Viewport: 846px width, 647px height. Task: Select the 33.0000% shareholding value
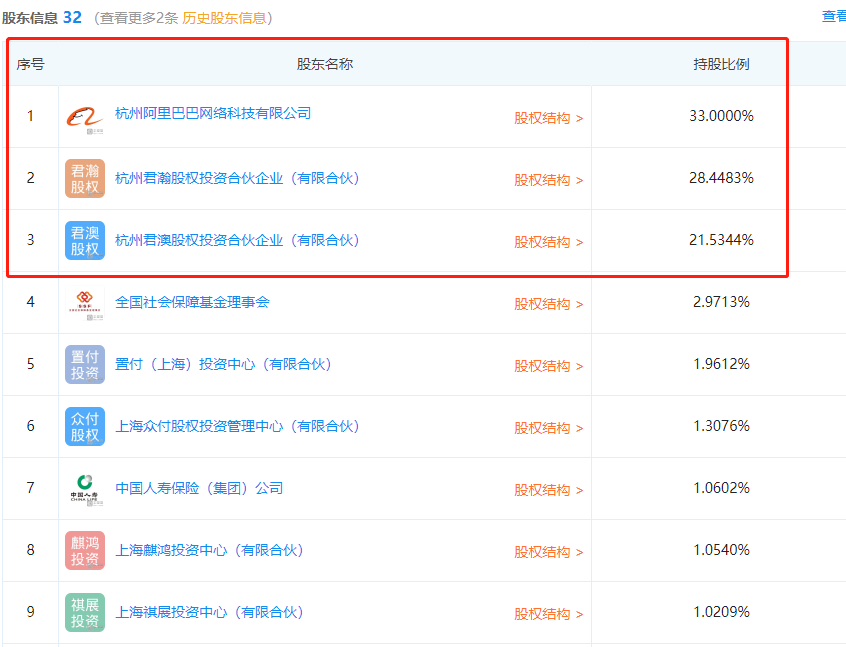click(x=721, y=116)
